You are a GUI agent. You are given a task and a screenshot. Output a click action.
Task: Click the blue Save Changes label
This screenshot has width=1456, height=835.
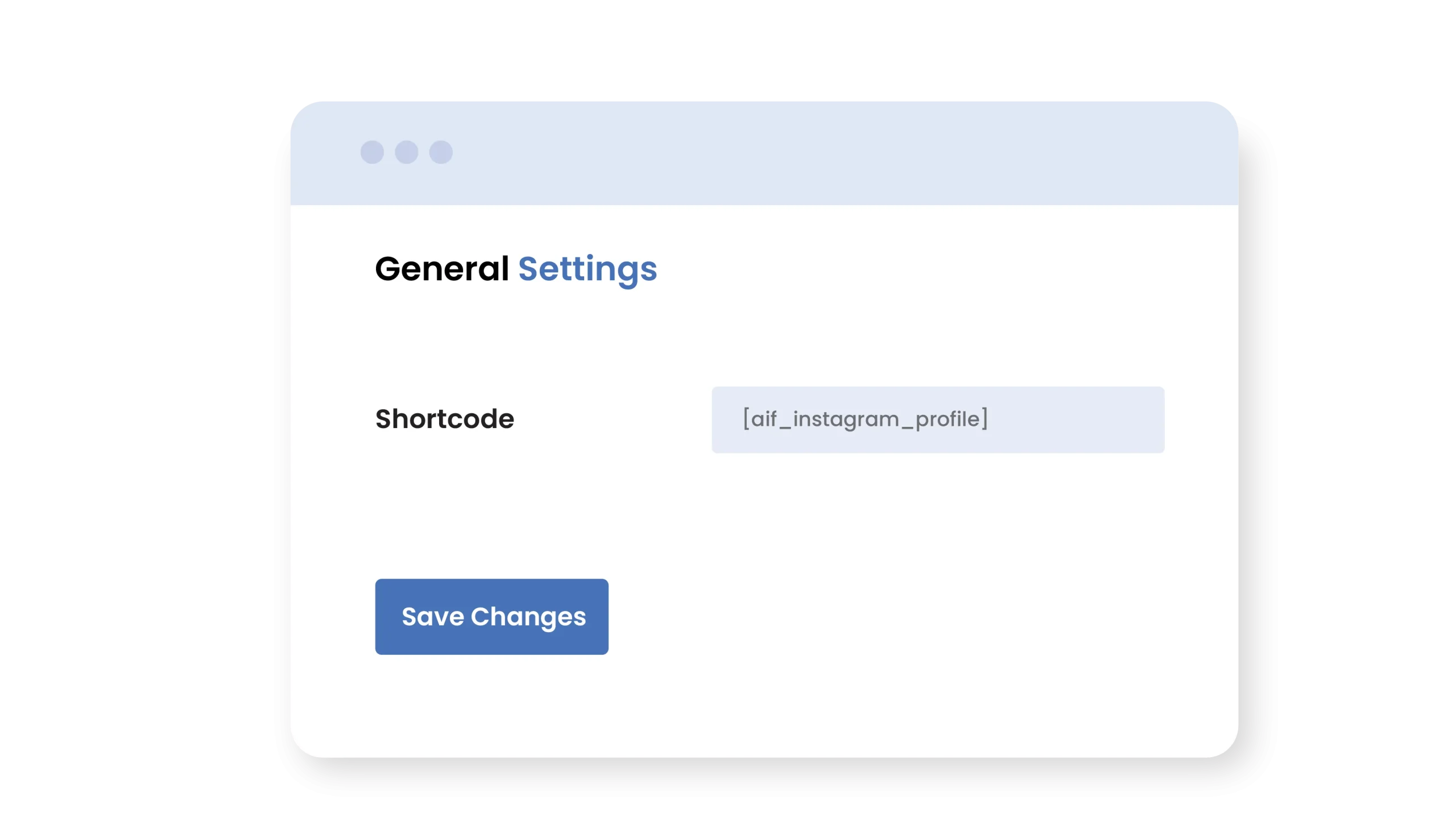coord(493,617)
